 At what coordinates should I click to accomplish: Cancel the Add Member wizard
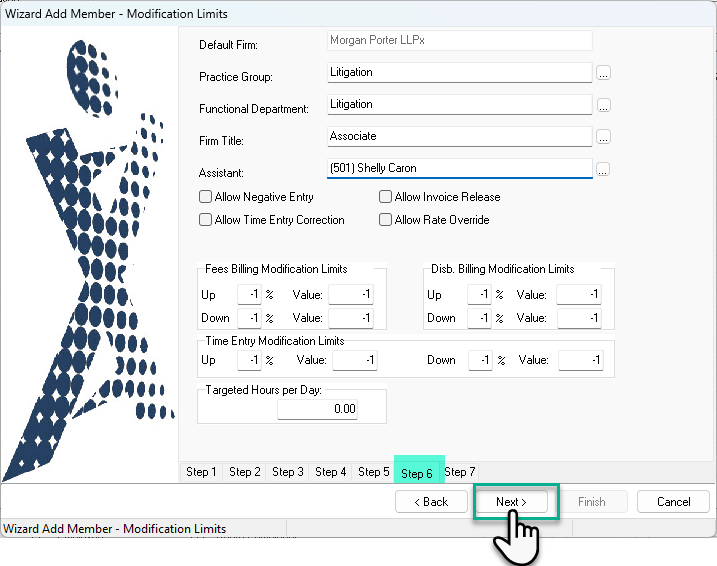673,502
